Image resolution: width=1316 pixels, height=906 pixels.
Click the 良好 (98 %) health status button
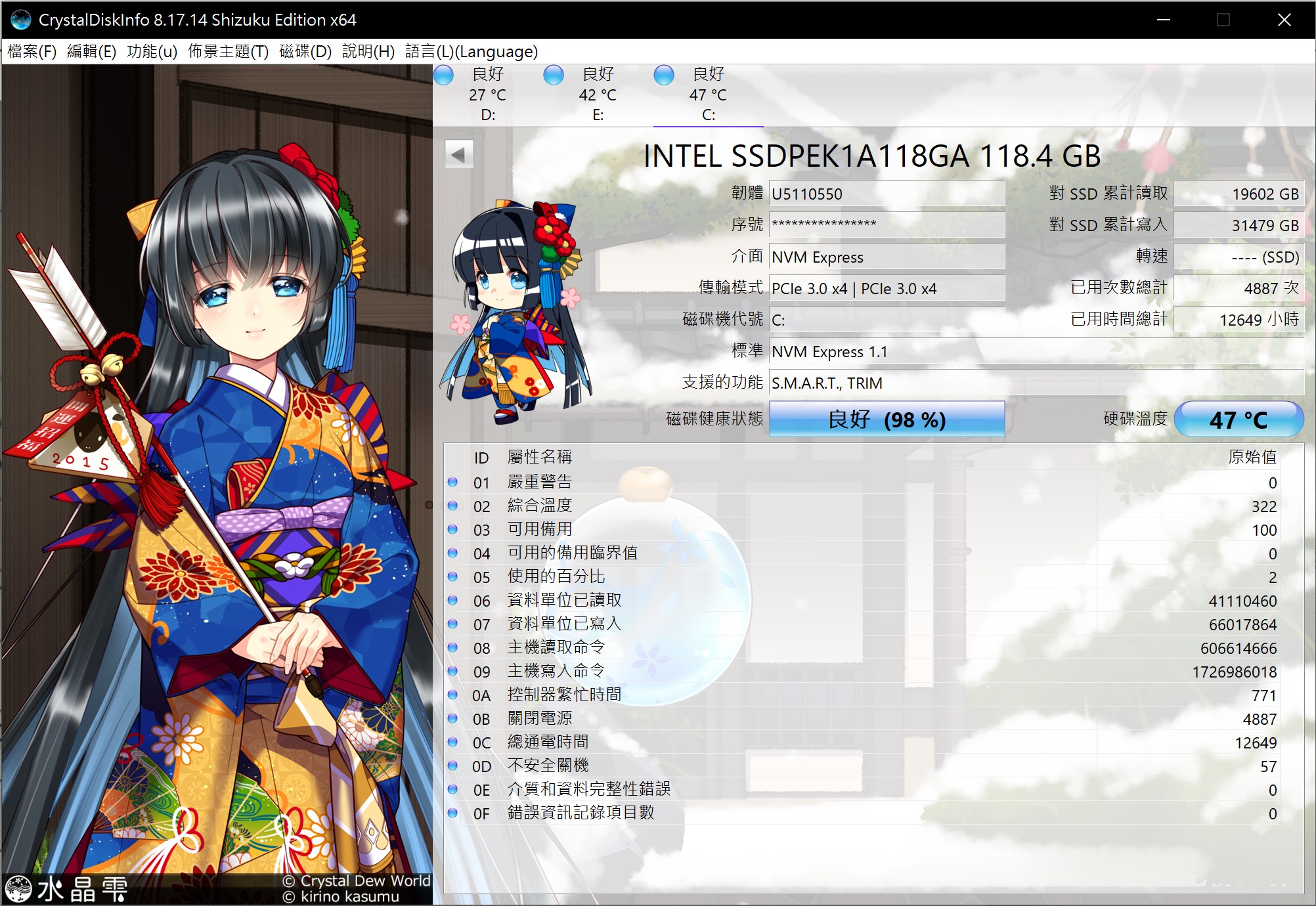point(887,419)
